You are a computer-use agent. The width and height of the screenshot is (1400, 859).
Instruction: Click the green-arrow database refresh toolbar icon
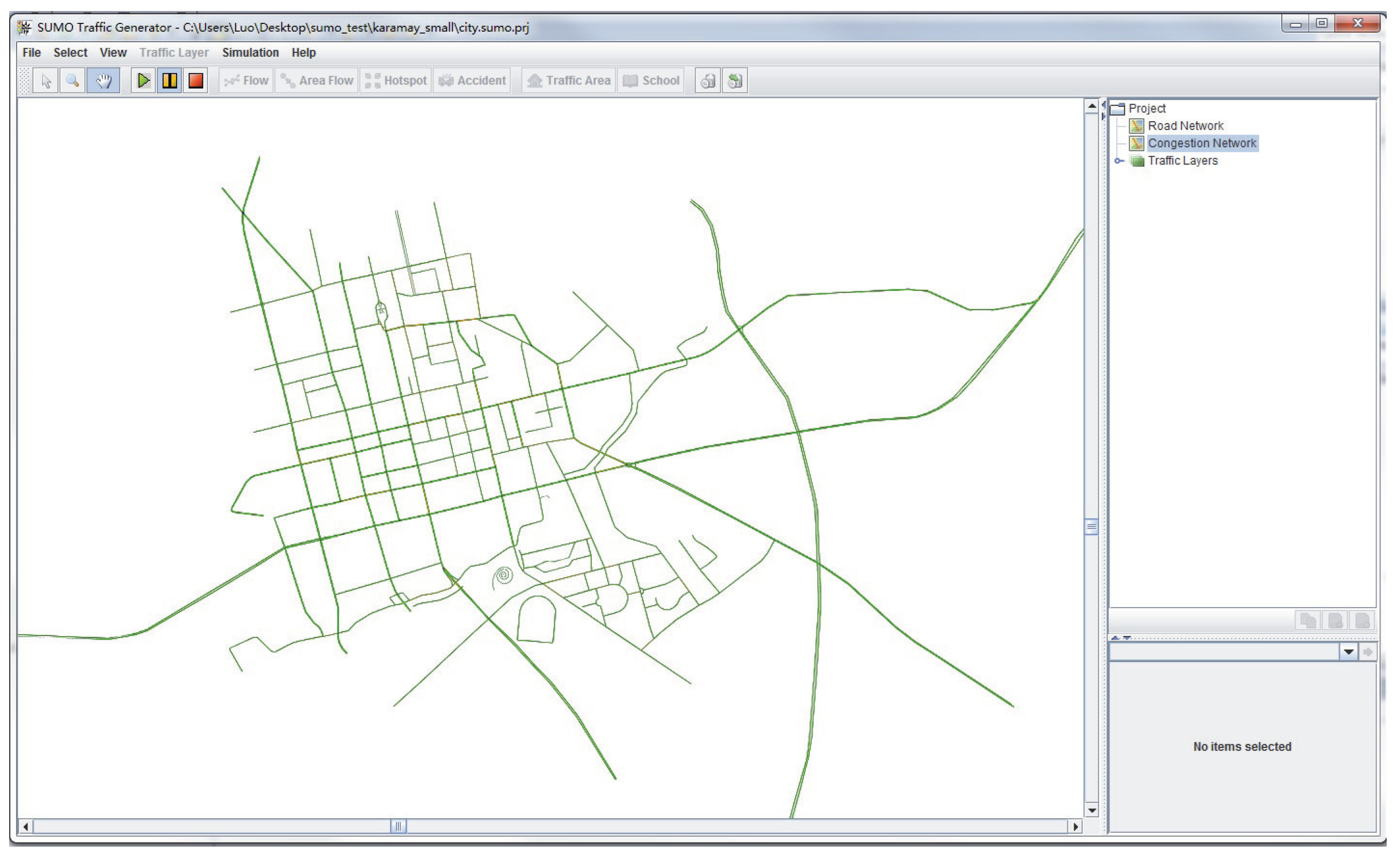[x=735, y=81]
